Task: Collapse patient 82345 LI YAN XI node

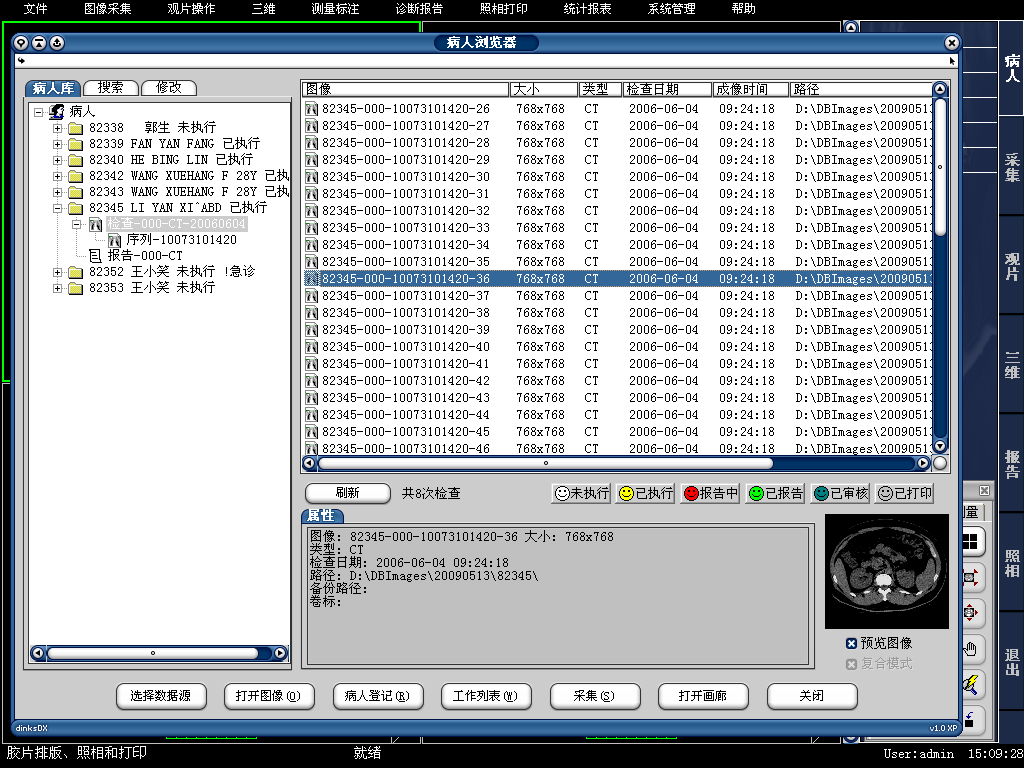Action: tap(57, 208)
